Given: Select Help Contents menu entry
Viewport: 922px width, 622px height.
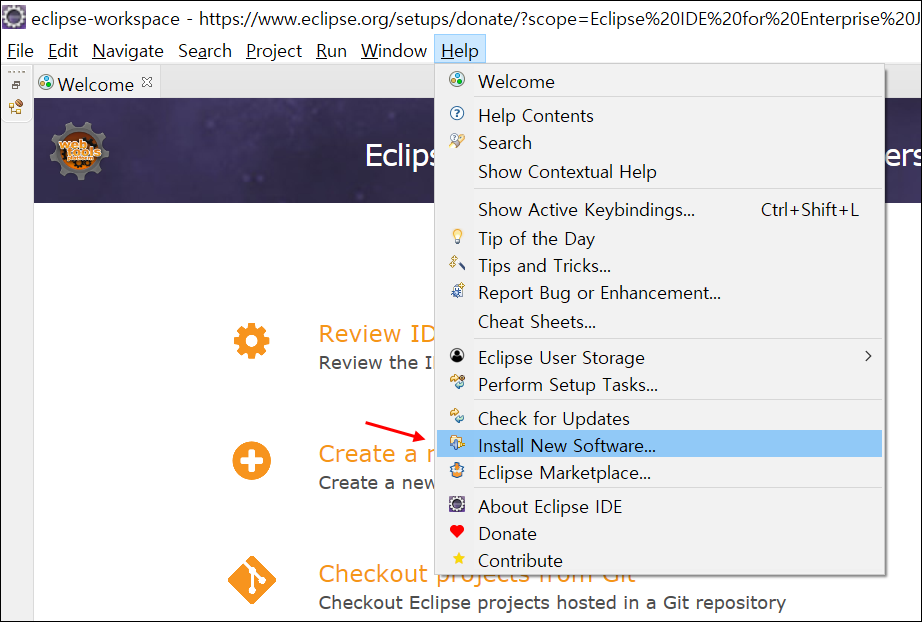Looking at the screenshot, I should 659,115.
